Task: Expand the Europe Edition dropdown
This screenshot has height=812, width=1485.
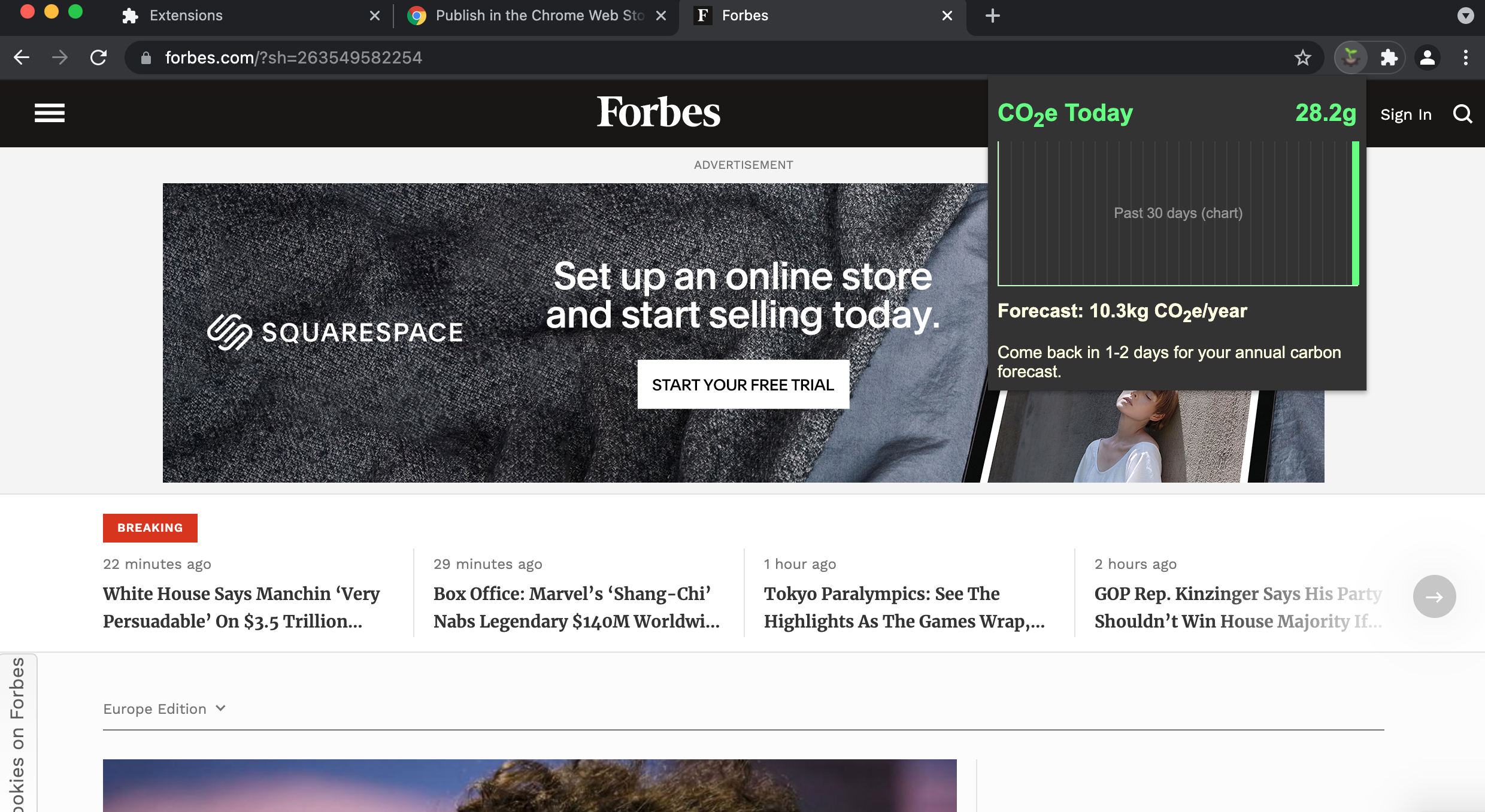Action: coord(165,709)
